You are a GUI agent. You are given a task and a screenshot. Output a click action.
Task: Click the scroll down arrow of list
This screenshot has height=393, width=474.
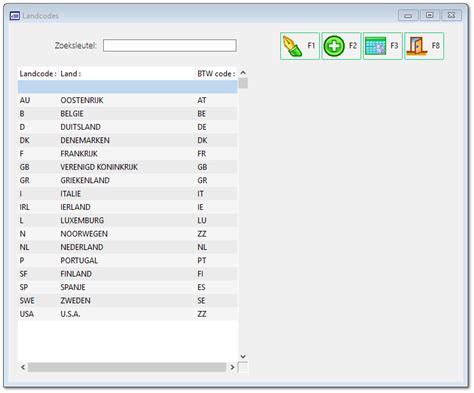click(x=243, y=356)
